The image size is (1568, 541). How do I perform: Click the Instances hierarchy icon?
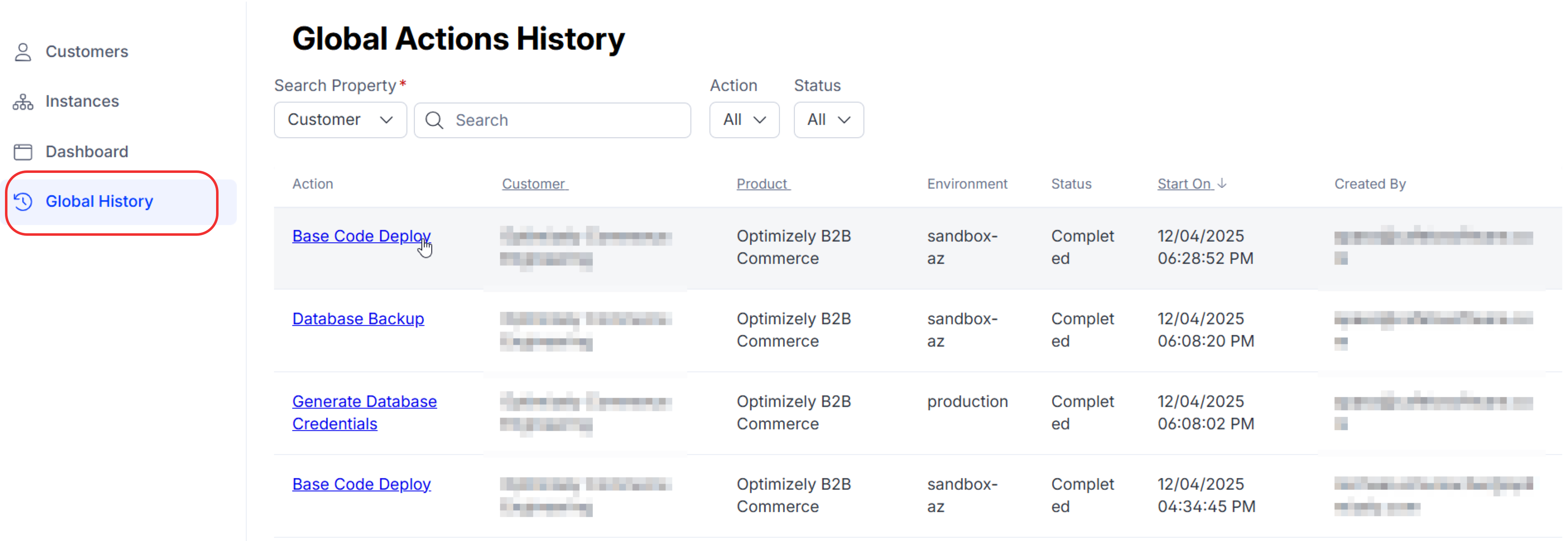coord(23,102)
